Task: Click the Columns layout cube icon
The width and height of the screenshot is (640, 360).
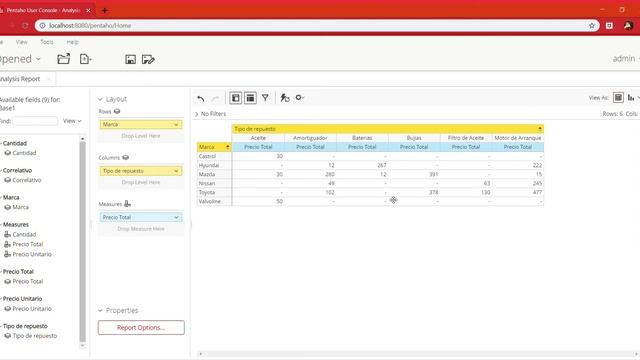Action: tap(125, 157)
